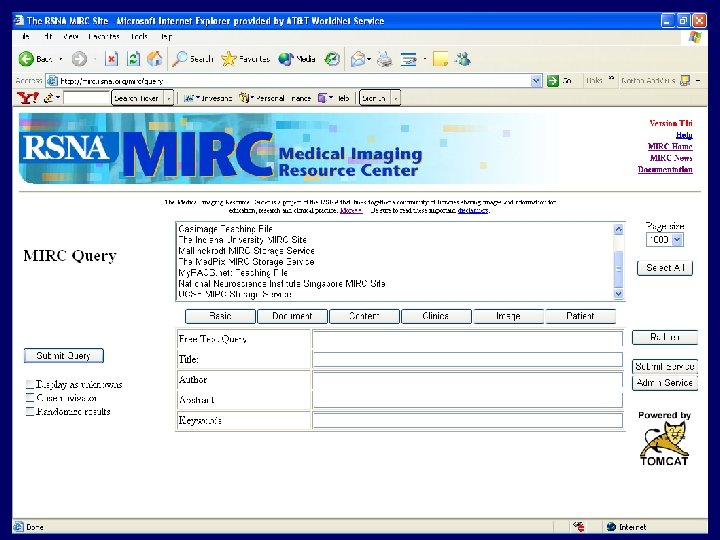Click the History icon
720x540 pixels.
tap(332, 59)
